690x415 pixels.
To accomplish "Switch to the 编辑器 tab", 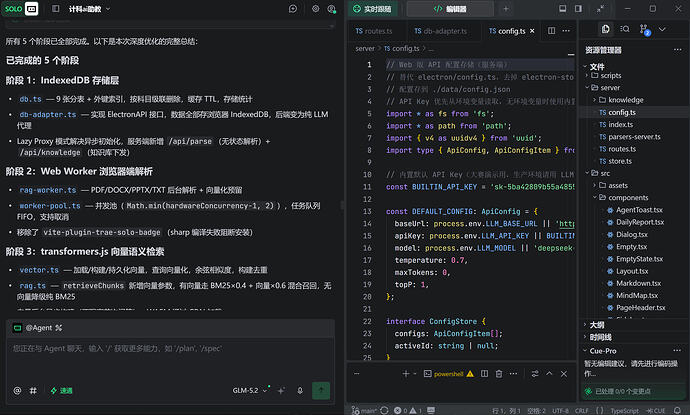I will coord(450,9).
